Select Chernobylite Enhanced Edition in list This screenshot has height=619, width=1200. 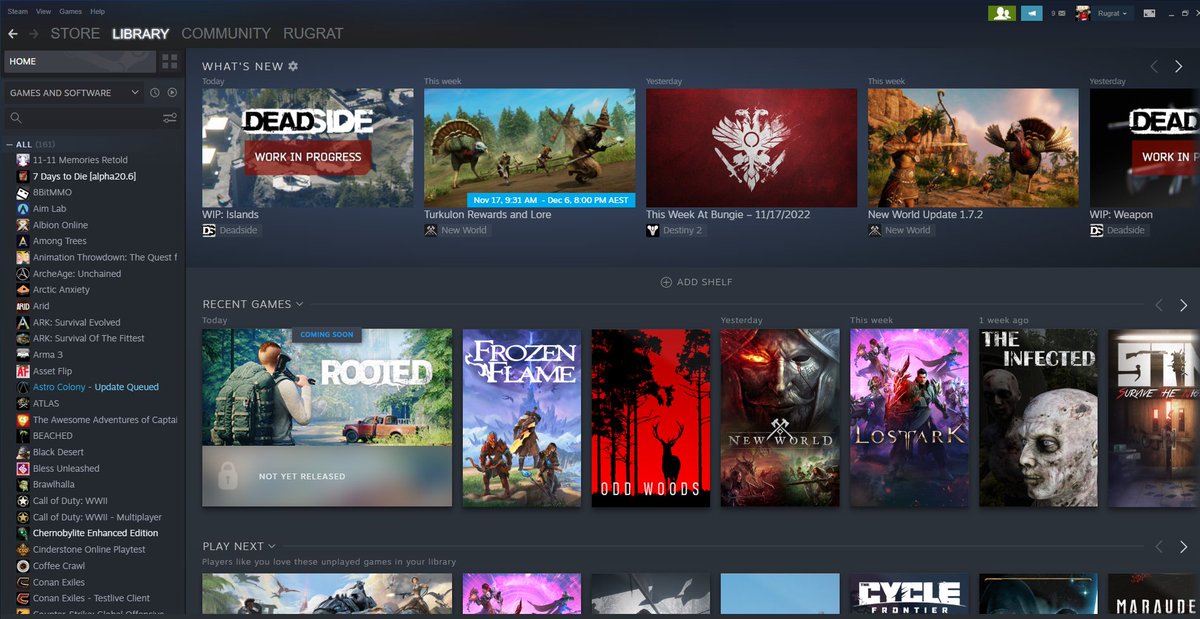click(95, 533)
